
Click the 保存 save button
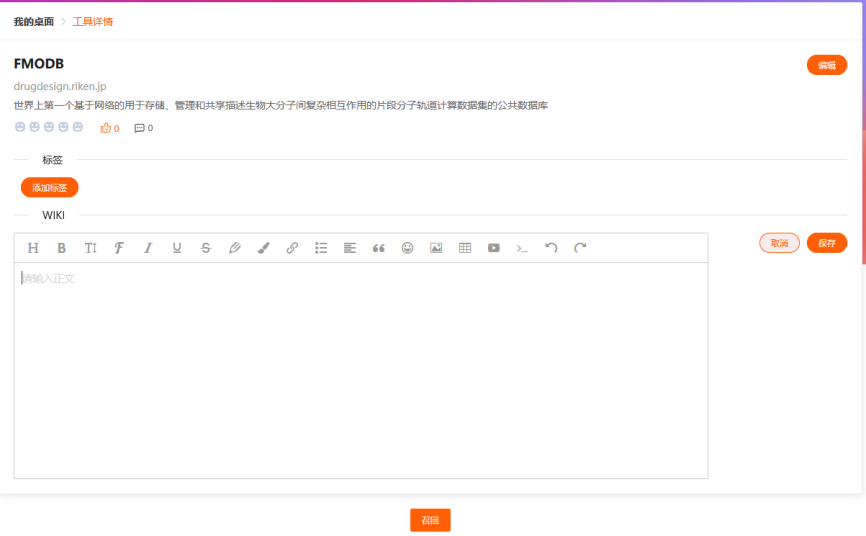827,243
